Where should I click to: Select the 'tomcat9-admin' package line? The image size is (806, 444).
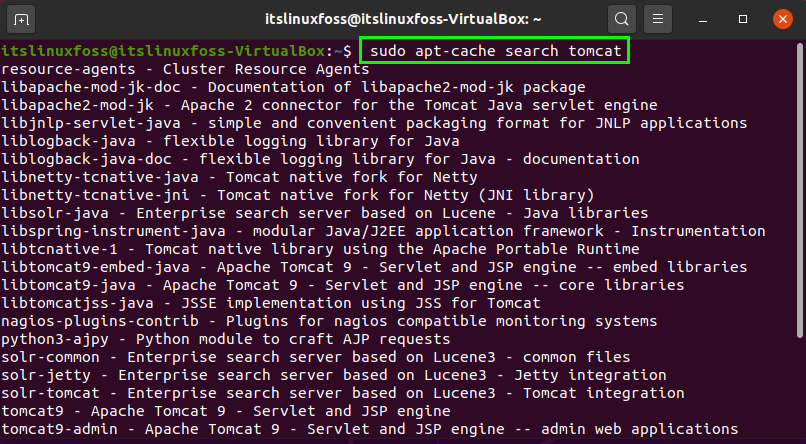click(370, 429)
